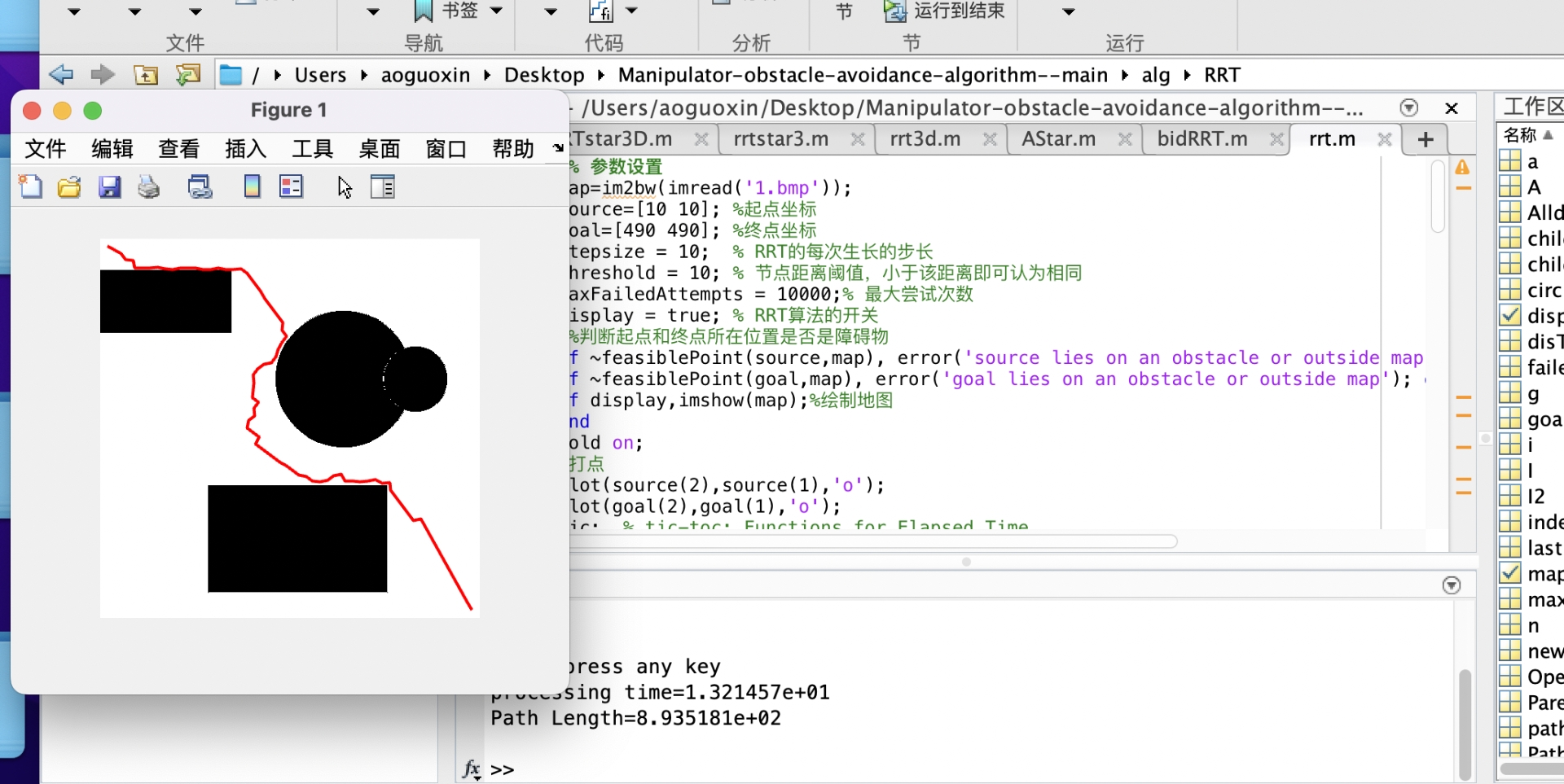Expand the arrow after Desktop in the path
Viewport: 1564px width, 784px height.
tap(601, 75)
